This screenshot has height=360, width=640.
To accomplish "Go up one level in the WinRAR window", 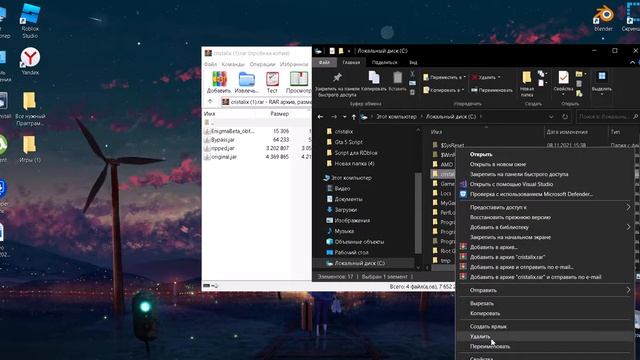I will [x=210, y=102].
